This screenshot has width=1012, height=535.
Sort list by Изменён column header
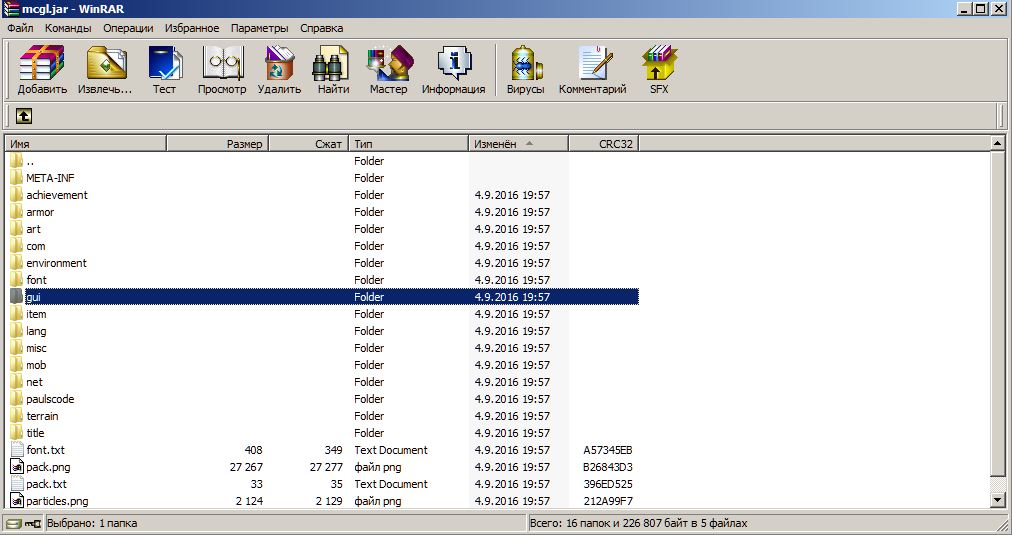click(x=518, y=144)
